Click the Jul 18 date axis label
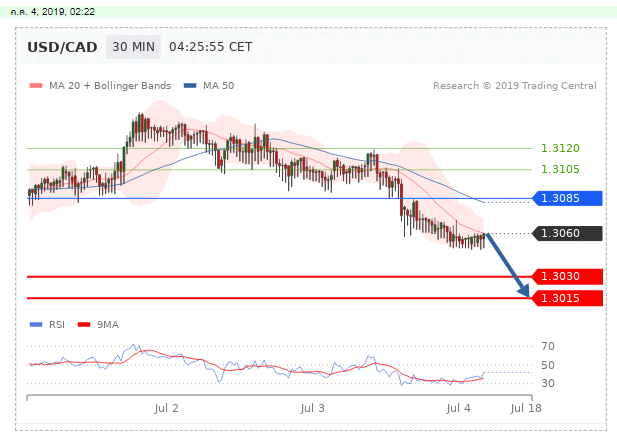The height and width of the screenshot is (438, 617). 526,408
